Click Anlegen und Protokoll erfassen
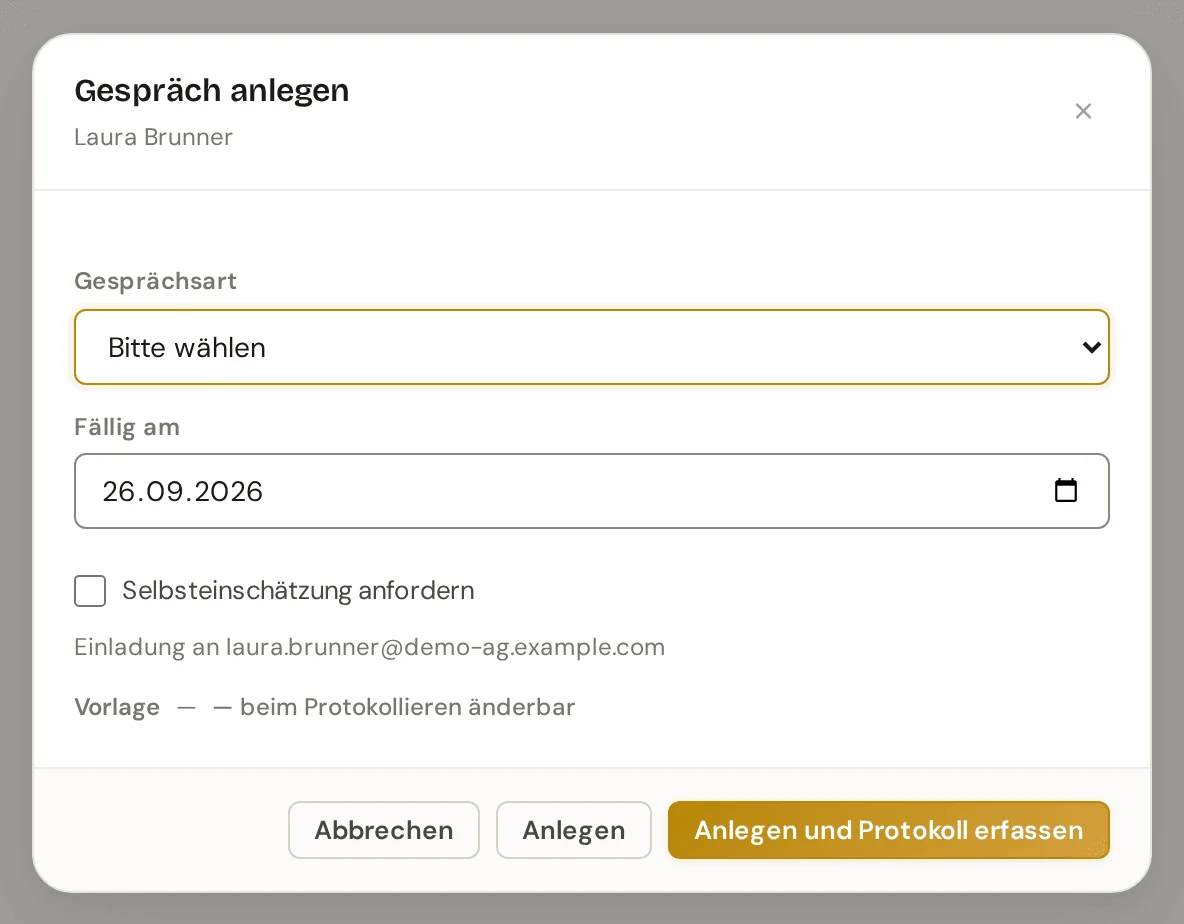1184x924 pixels. (x=888, y=830)
